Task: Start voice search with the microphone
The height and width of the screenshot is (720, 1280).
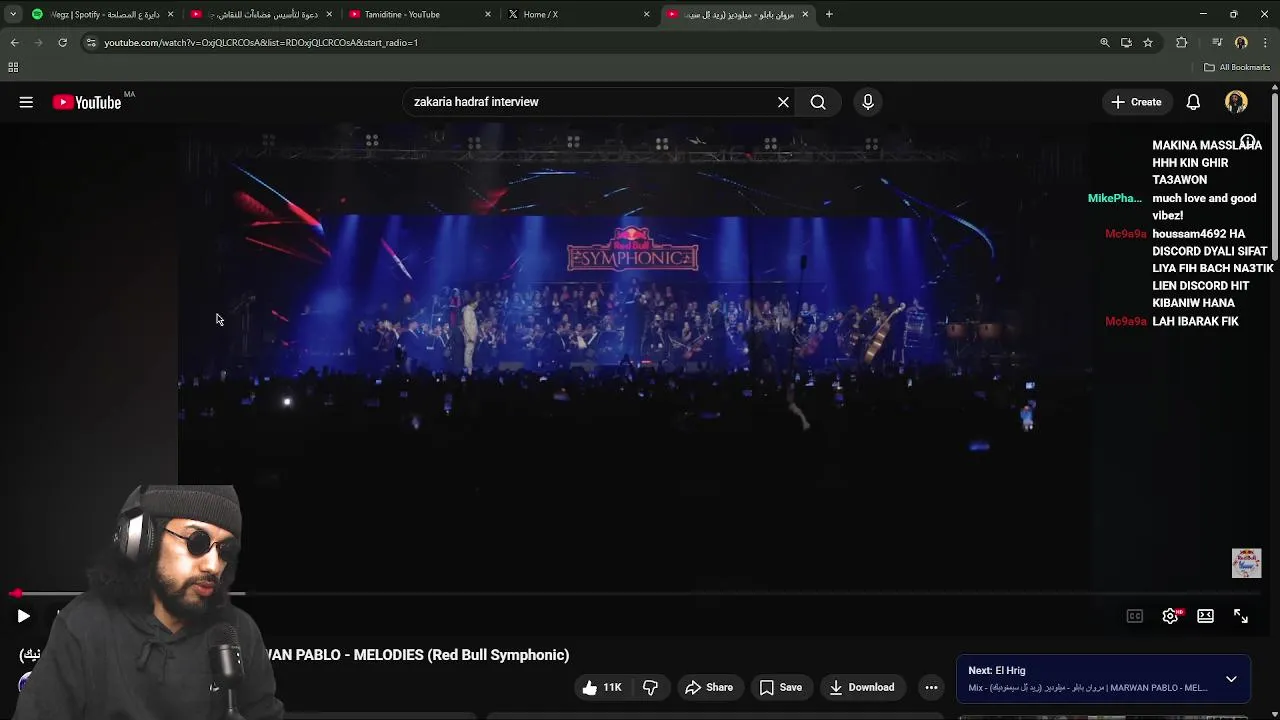Action: pyautogui.click(x=868, y=102)
